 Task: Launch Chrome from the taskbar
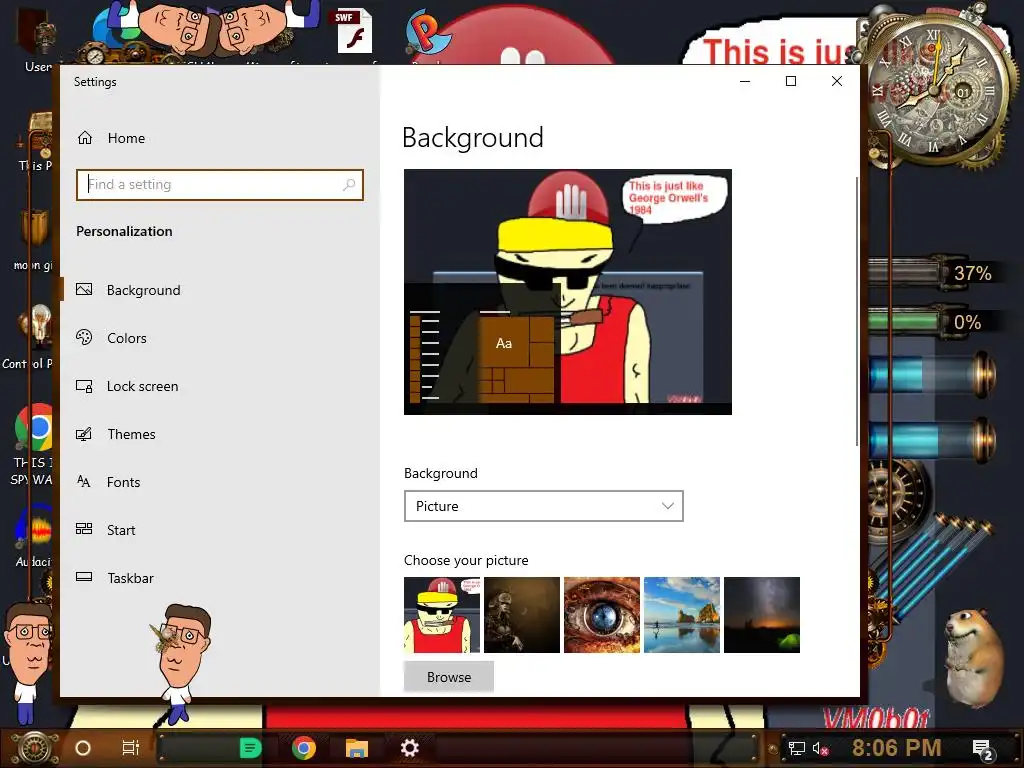coord(304,748)
